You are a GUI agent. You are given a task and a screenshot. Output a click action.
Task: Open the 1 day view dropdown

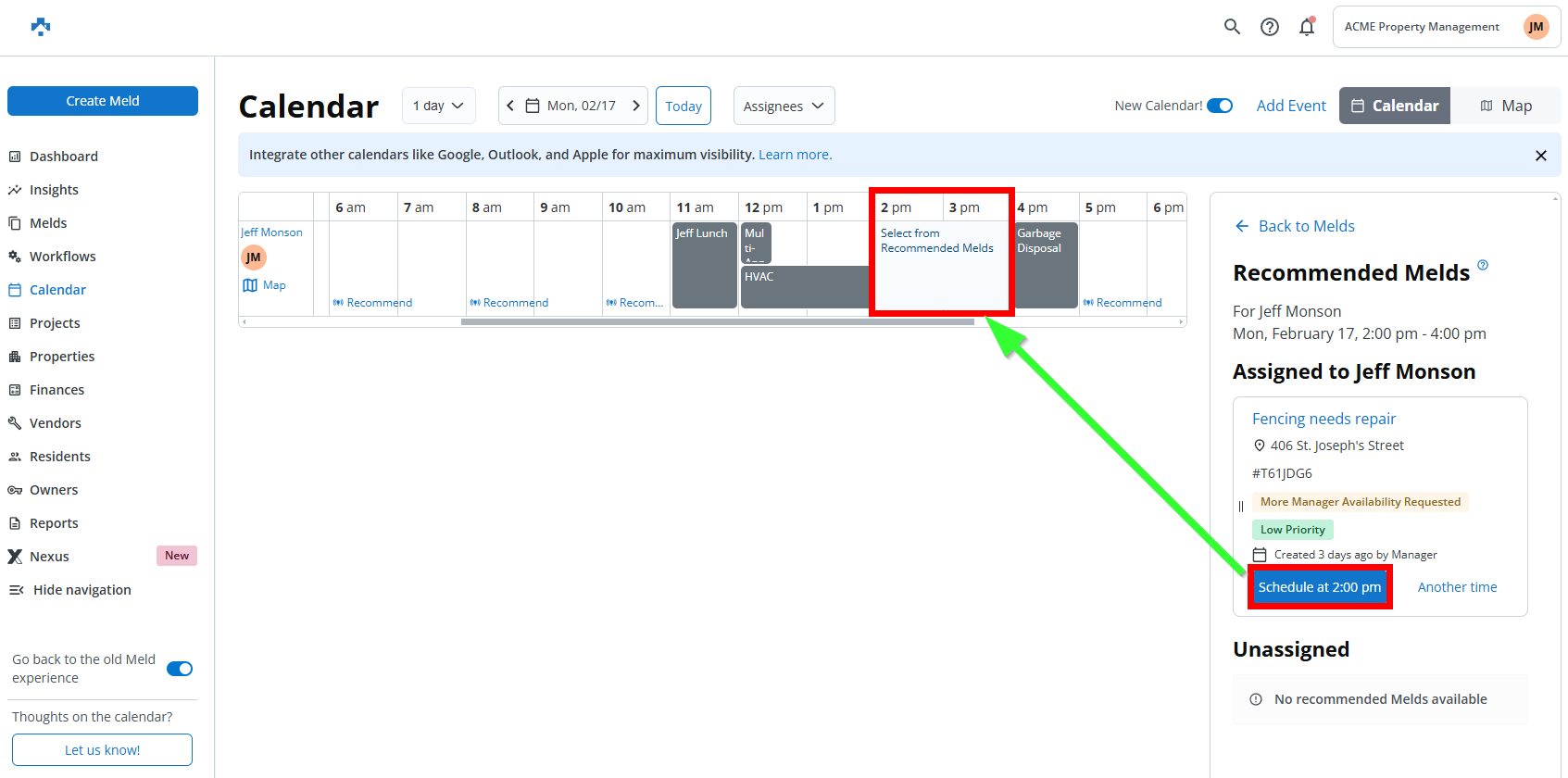[x=438, y=106]
